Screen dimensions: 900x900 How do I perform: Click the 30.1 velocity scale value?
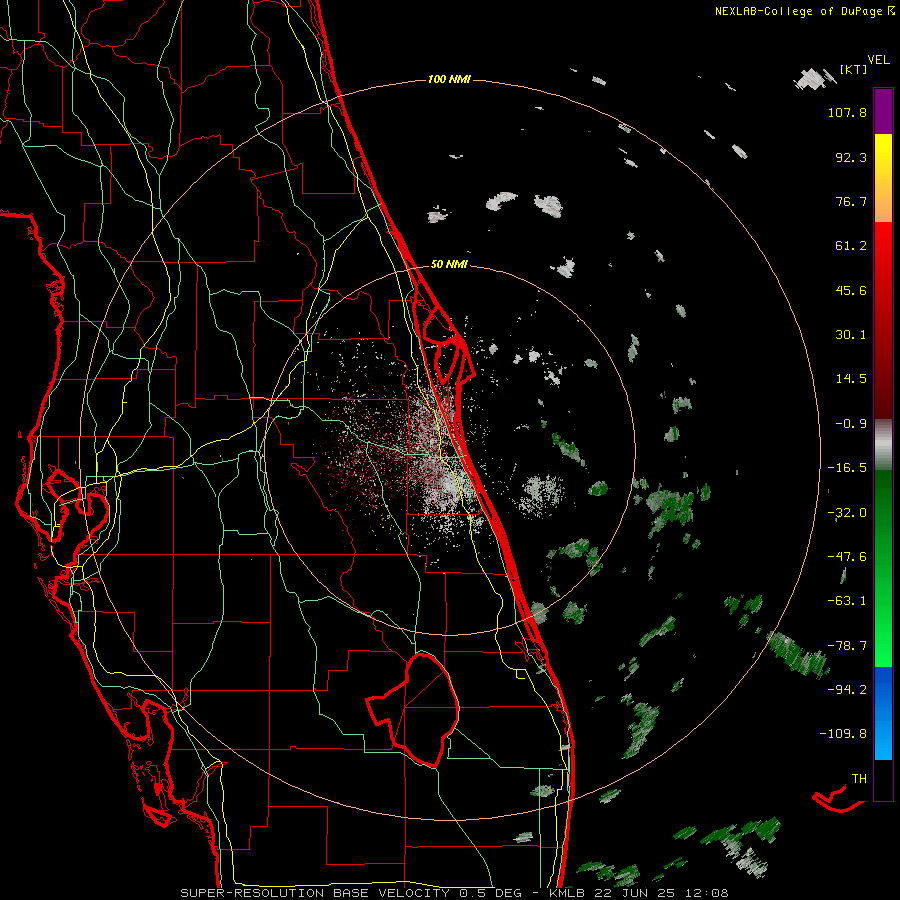(x=851, y=335)
